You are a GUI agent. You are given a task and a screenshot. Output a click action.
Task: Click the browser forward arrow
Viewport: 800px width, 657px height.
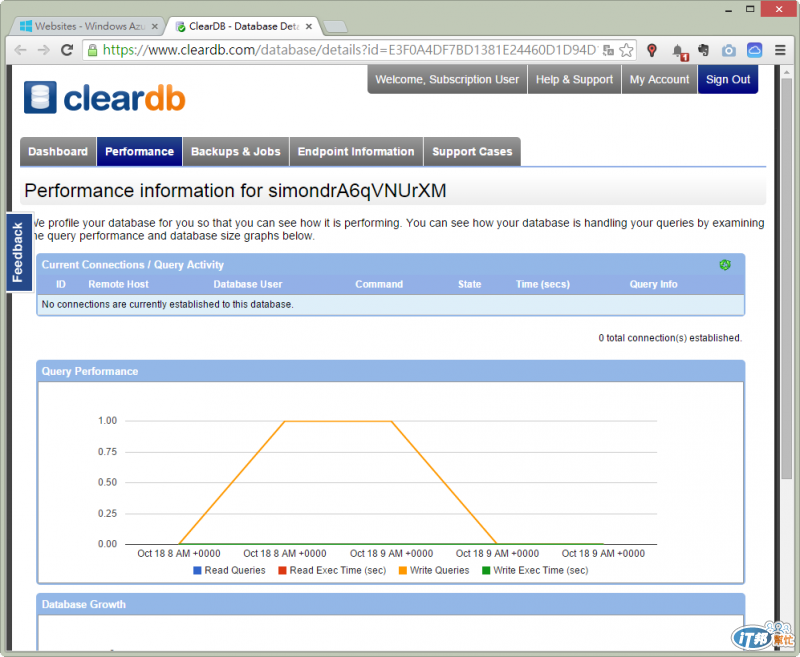click(44, 50)
